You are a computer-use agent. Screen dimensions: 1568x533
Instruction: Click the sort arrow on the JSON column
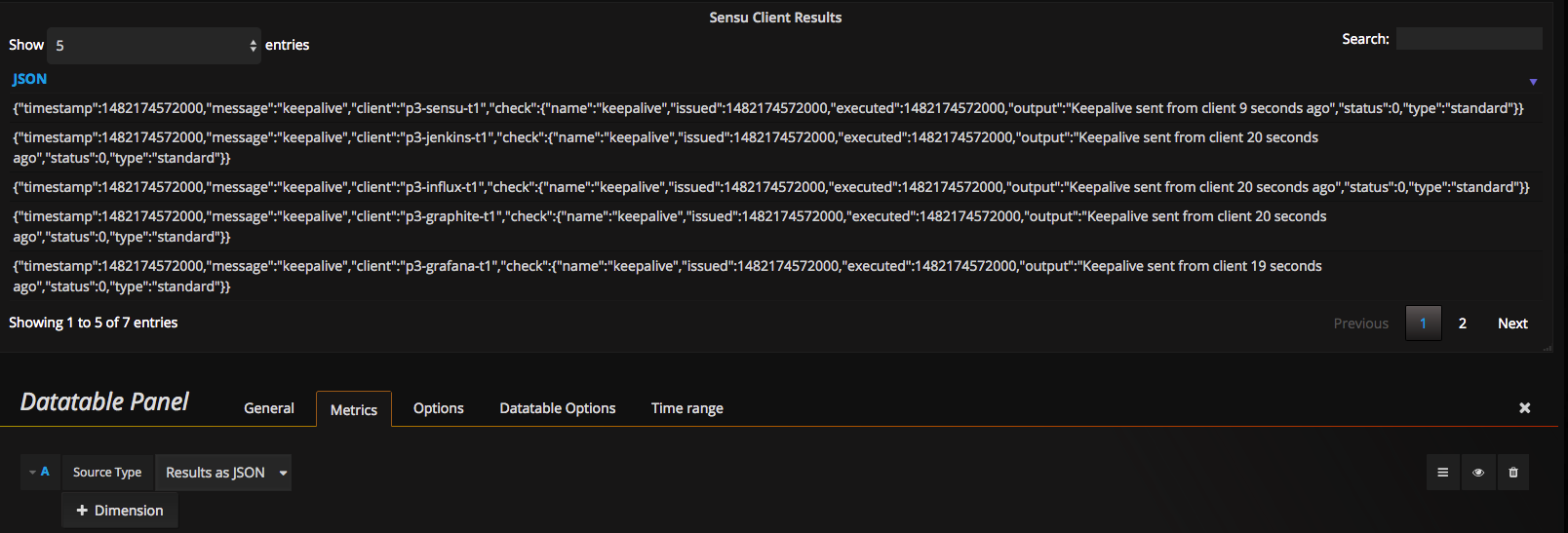click(x=1533, y=82)
